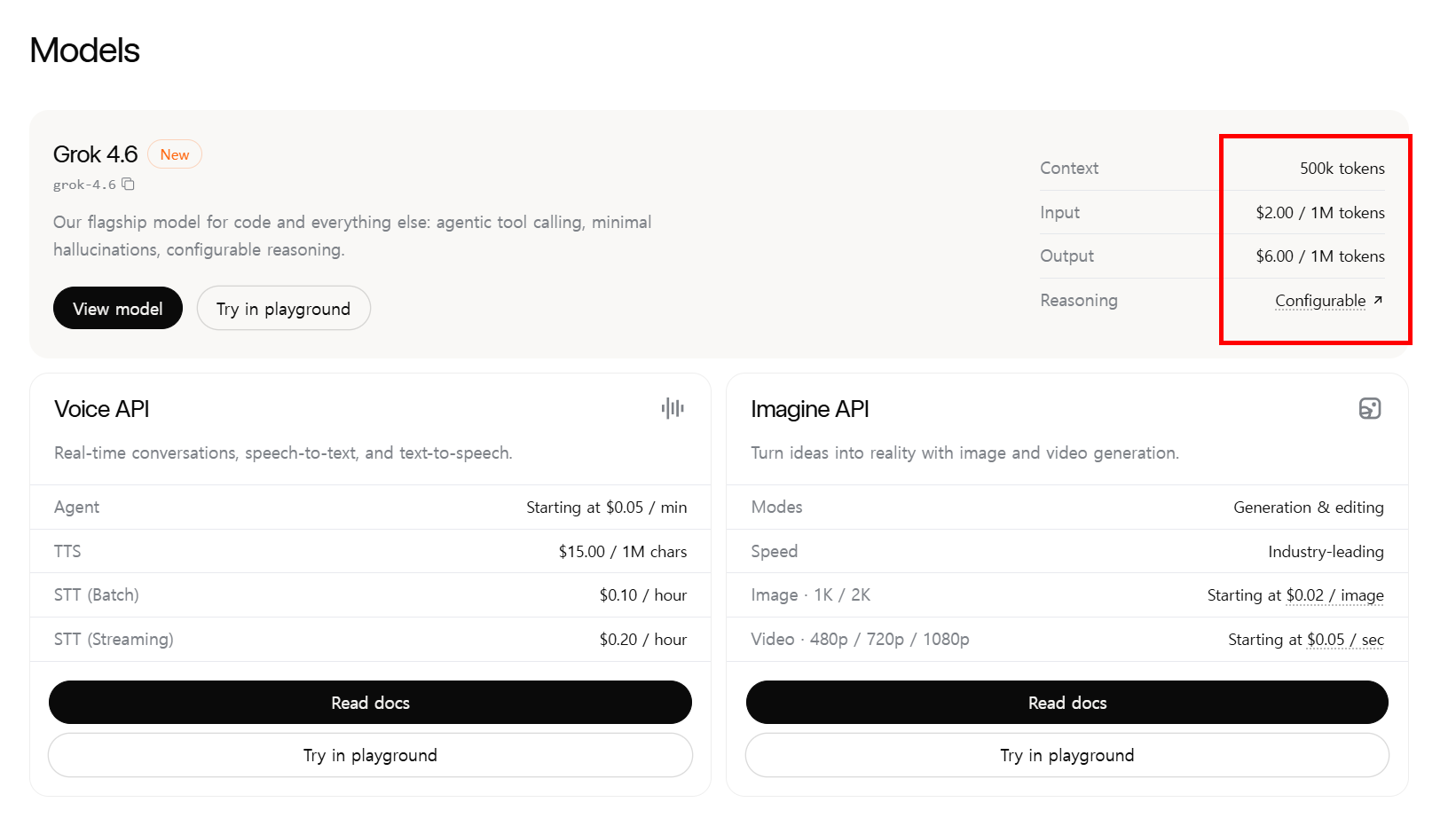Click the $2.00 / 1M tokens input price
This screenshot has height=834, width=1456.
click(1320, 213)
